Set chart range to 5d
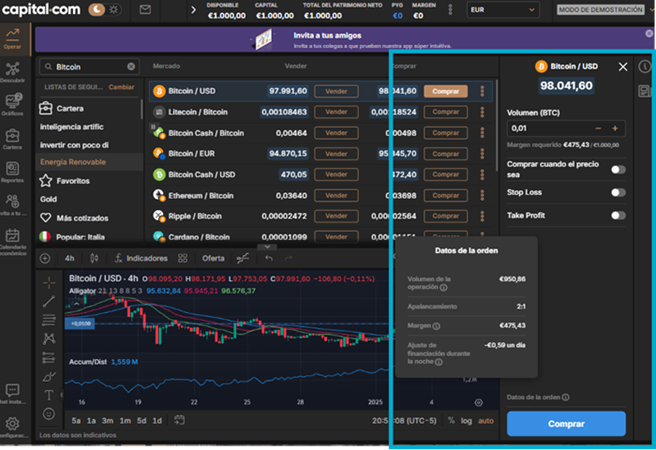The image size is (656, 450). coord(142,420)
